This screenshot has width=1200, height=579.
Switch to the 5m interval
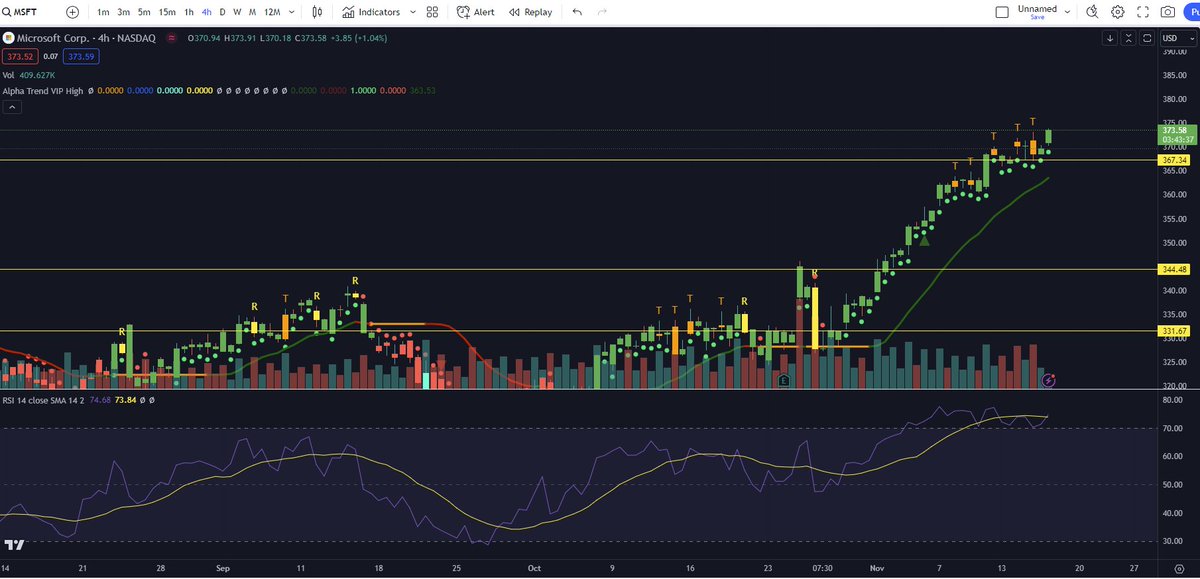coord(144,12)
